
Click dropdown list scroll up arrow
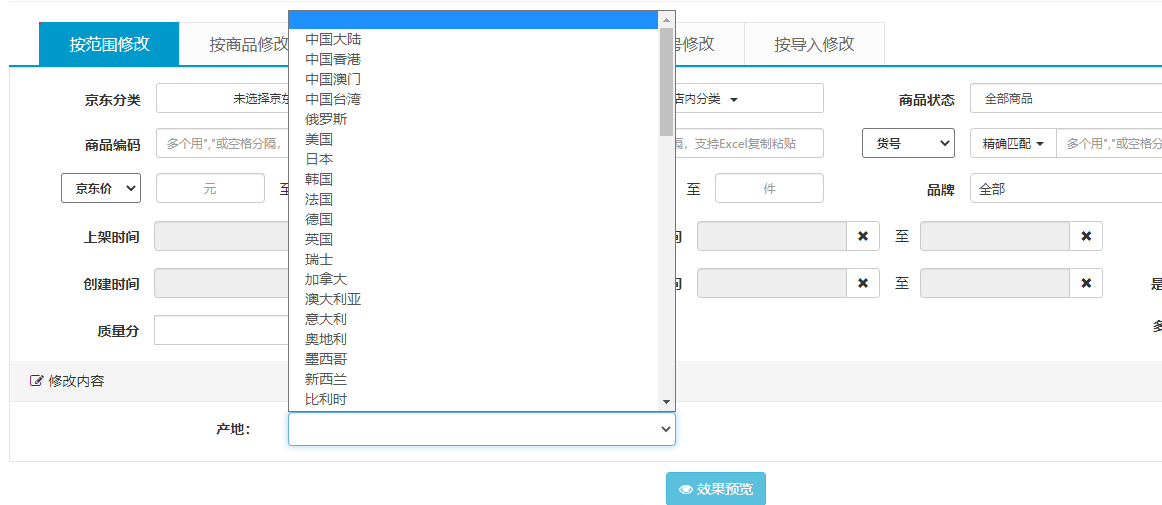point(666,19)
